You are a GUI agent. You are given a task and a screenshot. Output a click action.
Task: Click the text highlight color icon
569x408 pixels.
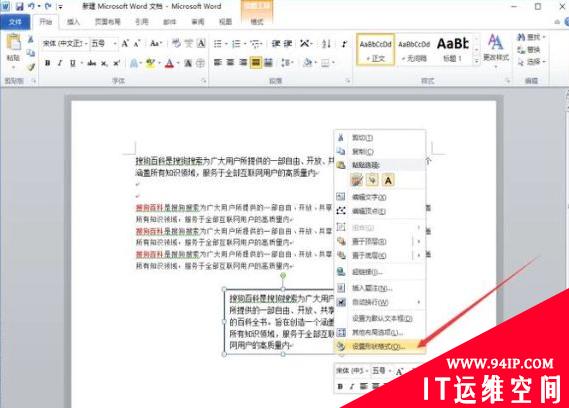click(x=150, y=64)
